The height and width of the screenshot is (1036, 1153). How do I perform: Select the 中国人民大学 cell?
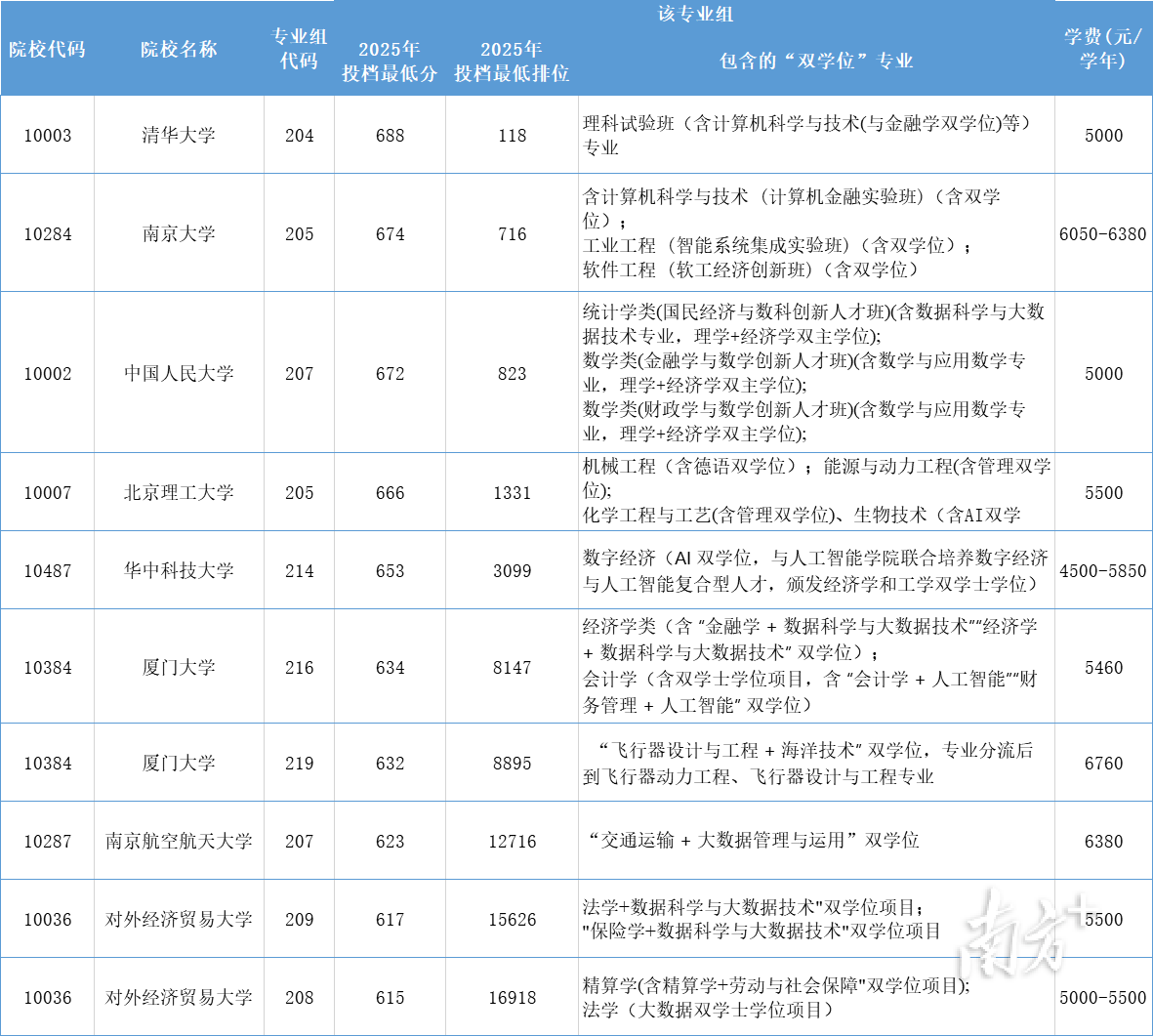[x=179, y=374]
